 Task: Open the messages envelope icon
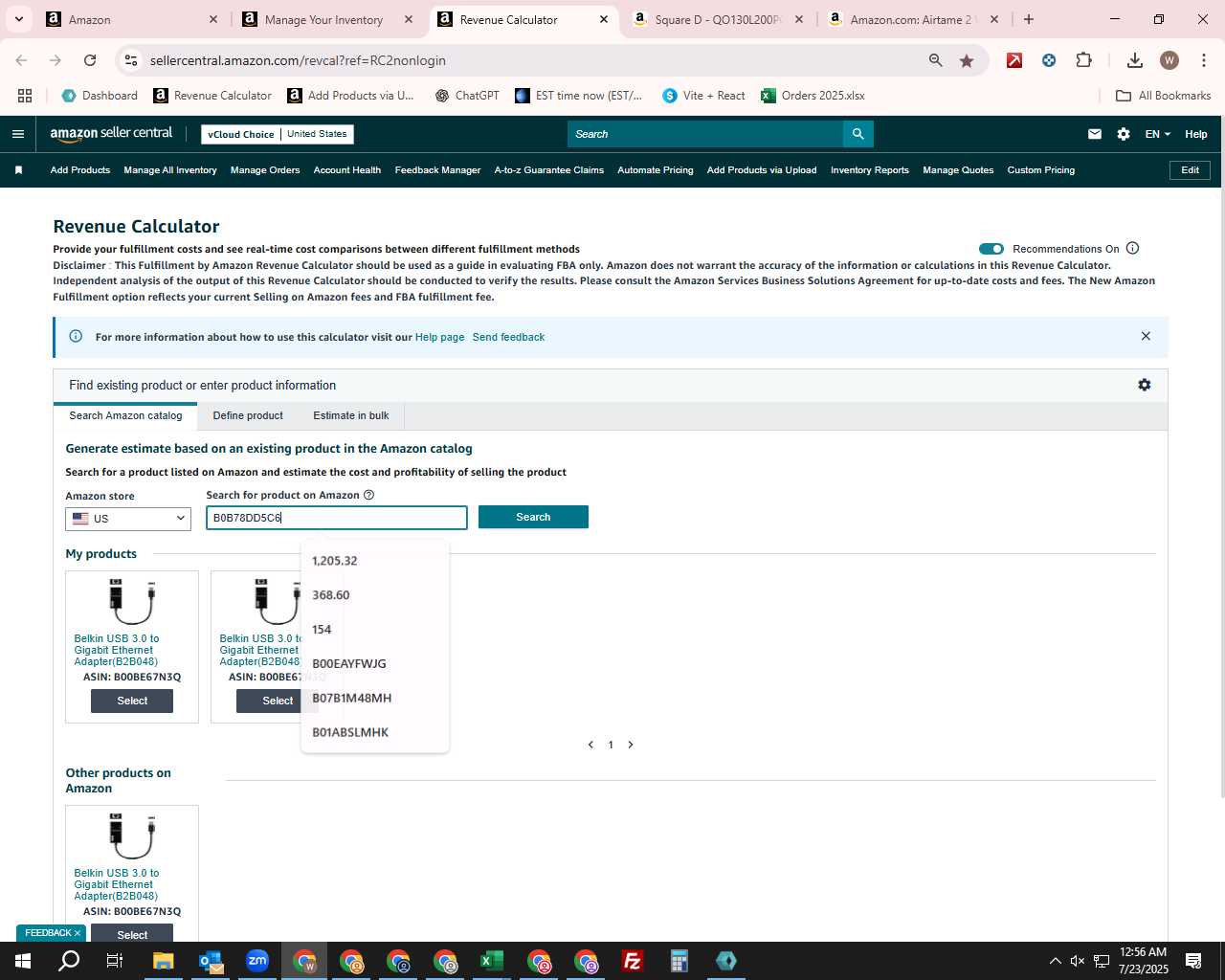[1095, 134]
